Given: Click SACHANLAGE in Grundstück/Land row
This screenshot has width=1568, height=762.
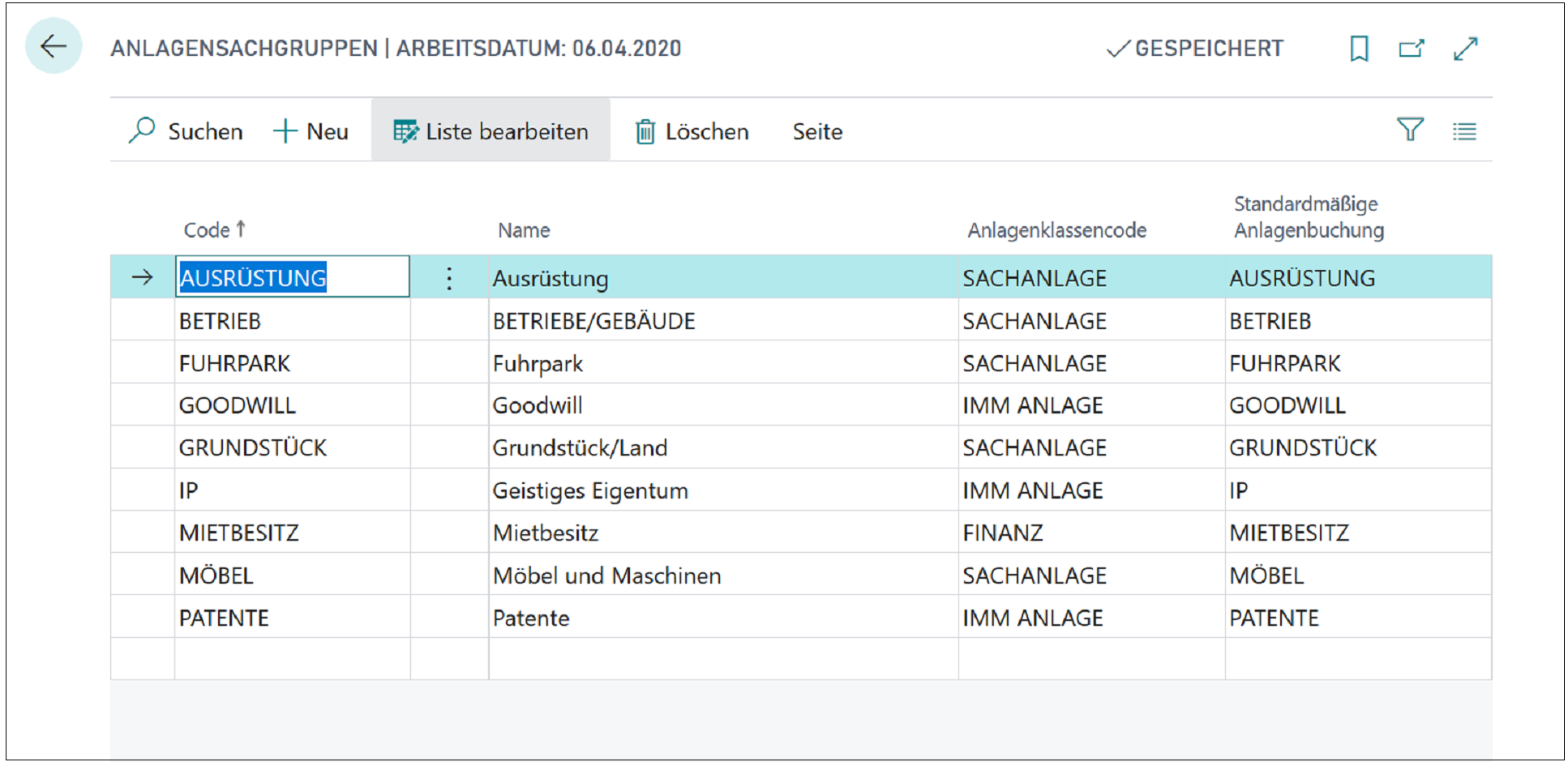Looking at the screenshot, I should (x=1091, y=447).
